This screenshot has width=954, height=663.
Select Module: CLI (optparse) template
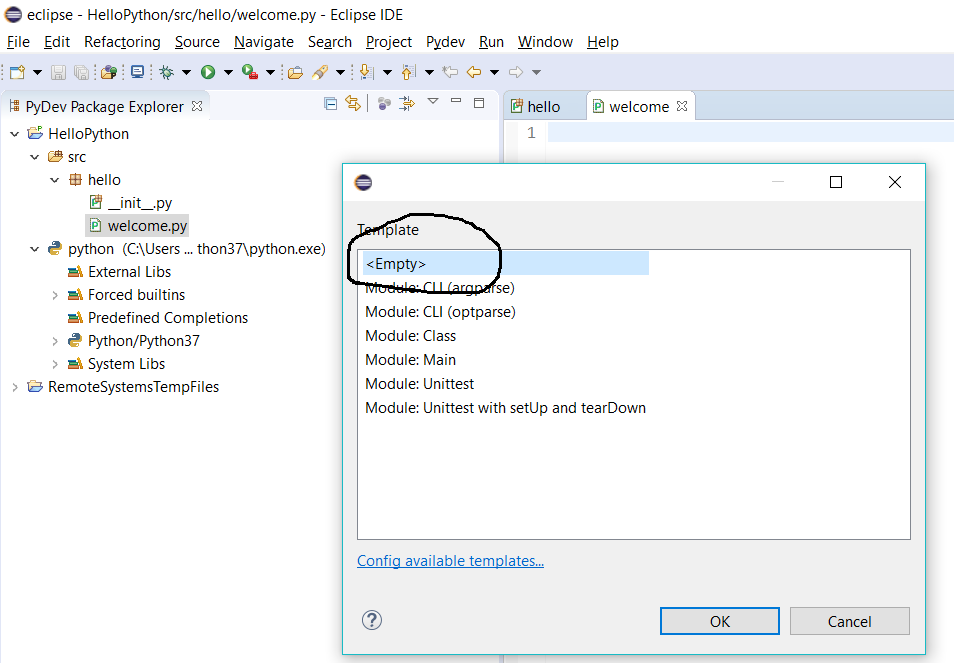(x=440, y=311)
